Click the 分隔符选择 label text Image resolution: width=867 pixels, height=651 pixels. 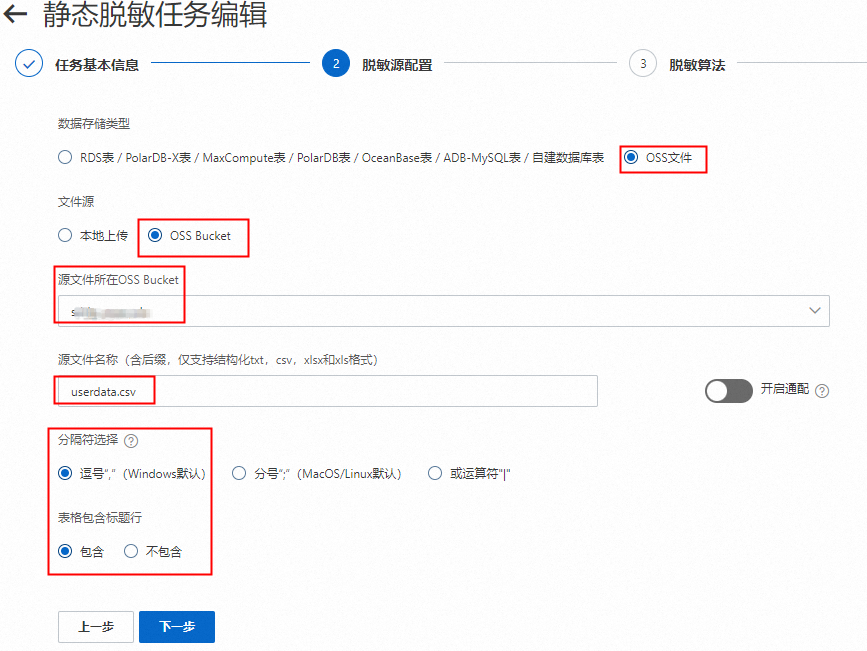pos(88,440)
